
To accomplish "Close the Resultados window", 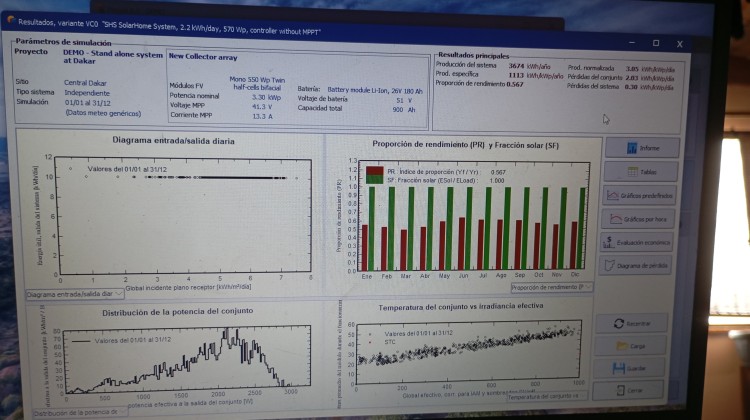I will pos(680,44).
